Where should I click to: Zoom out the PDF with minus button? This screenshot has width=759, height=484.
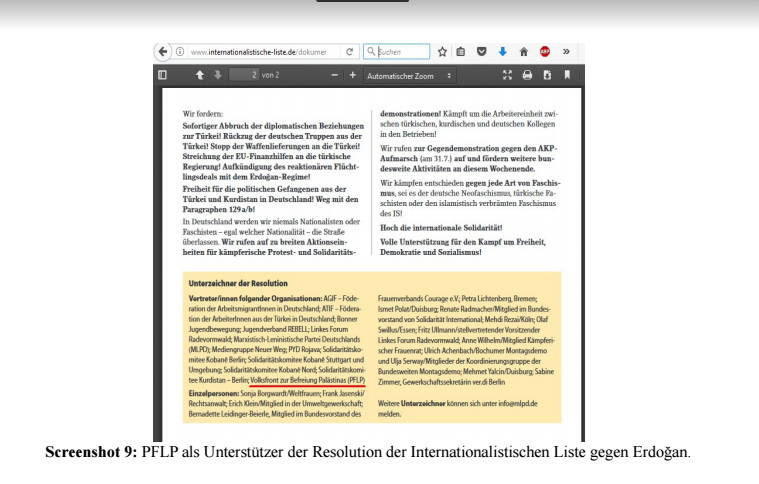(x=334, y=75)
